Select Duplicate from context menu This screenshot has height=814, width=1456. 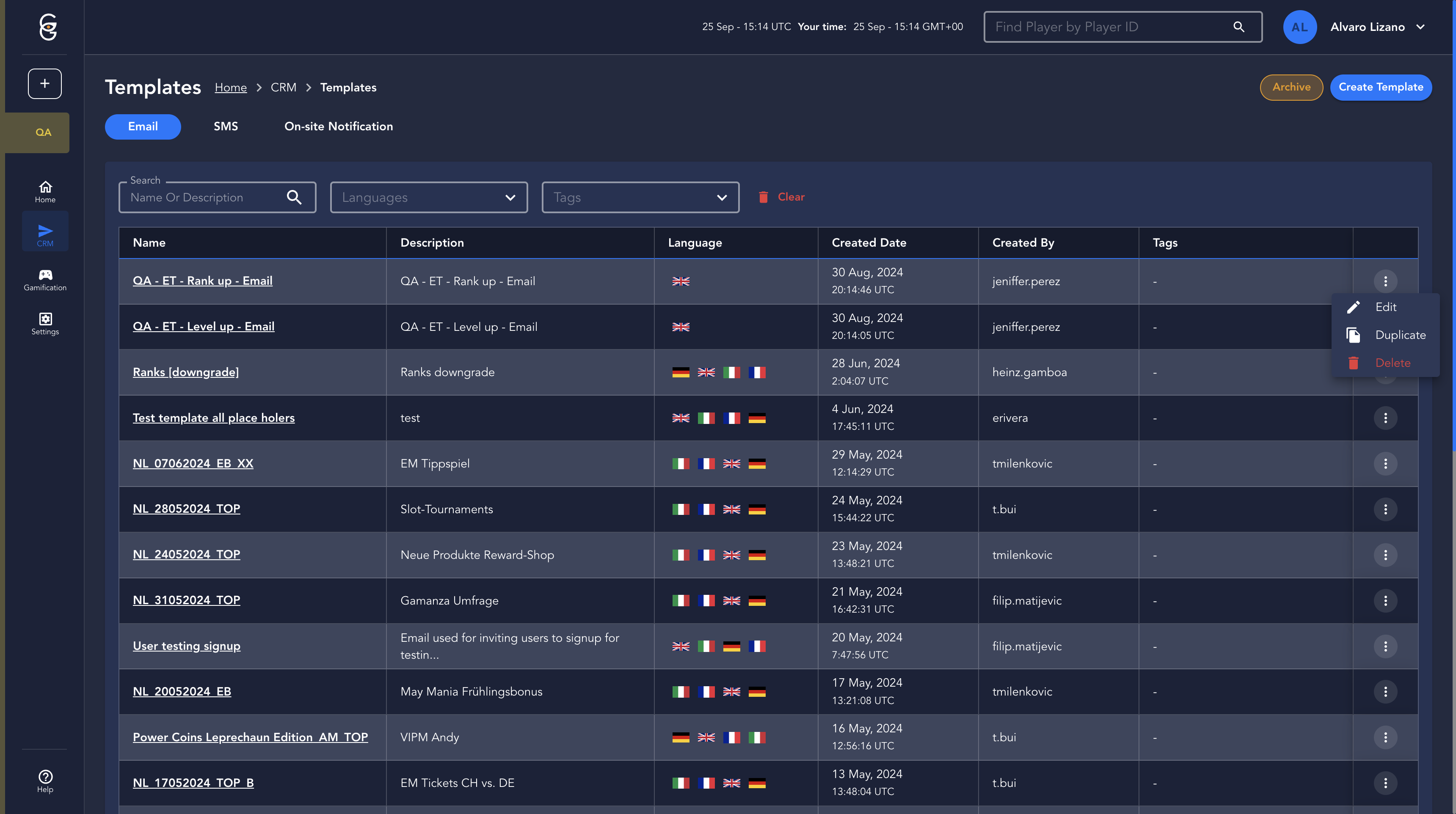click(x=1399, y=335)
